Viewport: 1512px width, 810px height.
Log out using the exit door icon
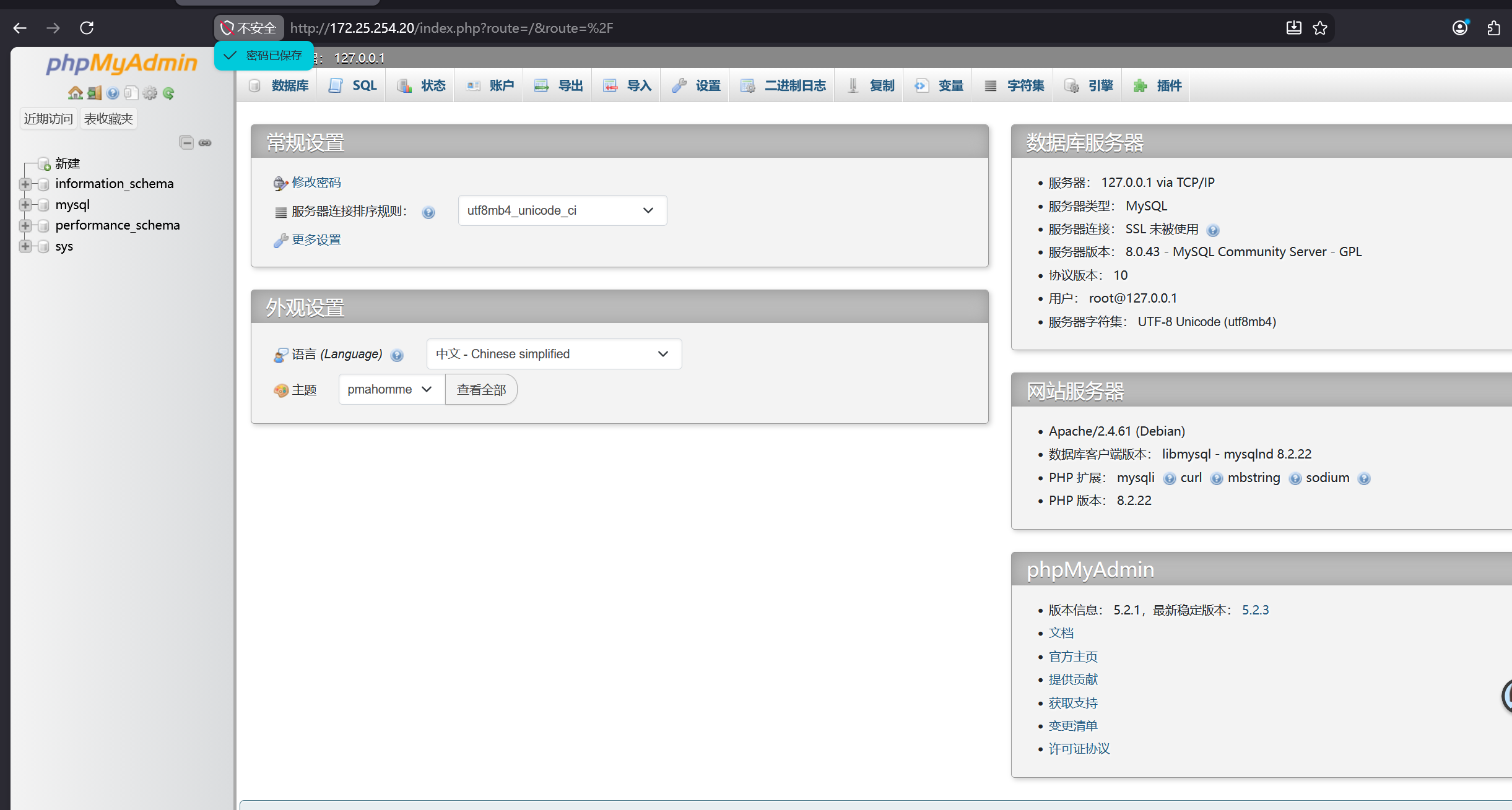[94, 93]
